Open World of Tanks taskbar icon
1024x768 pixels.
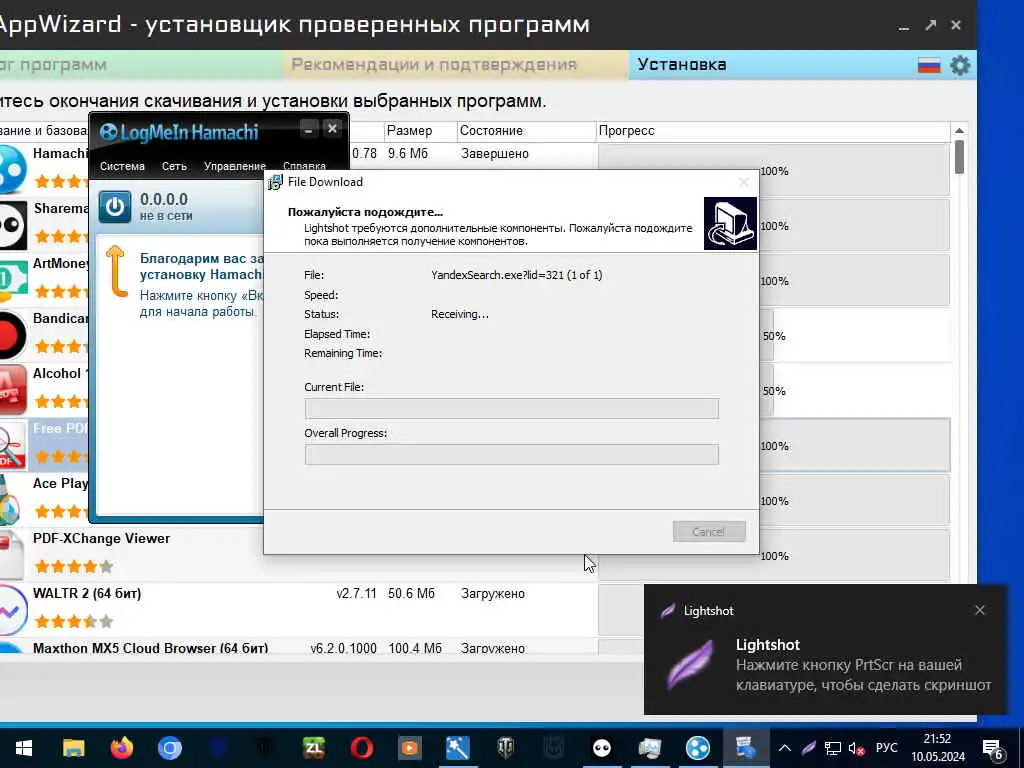[x=506, y=748]
